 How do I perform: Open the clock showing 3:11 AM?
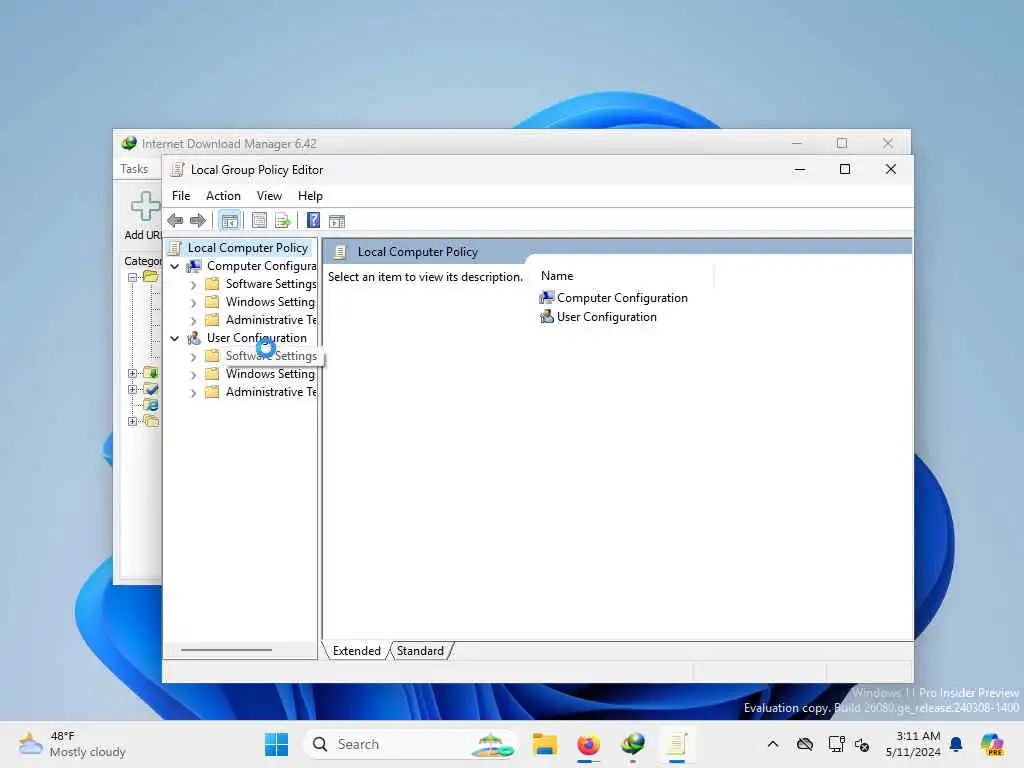912,744
